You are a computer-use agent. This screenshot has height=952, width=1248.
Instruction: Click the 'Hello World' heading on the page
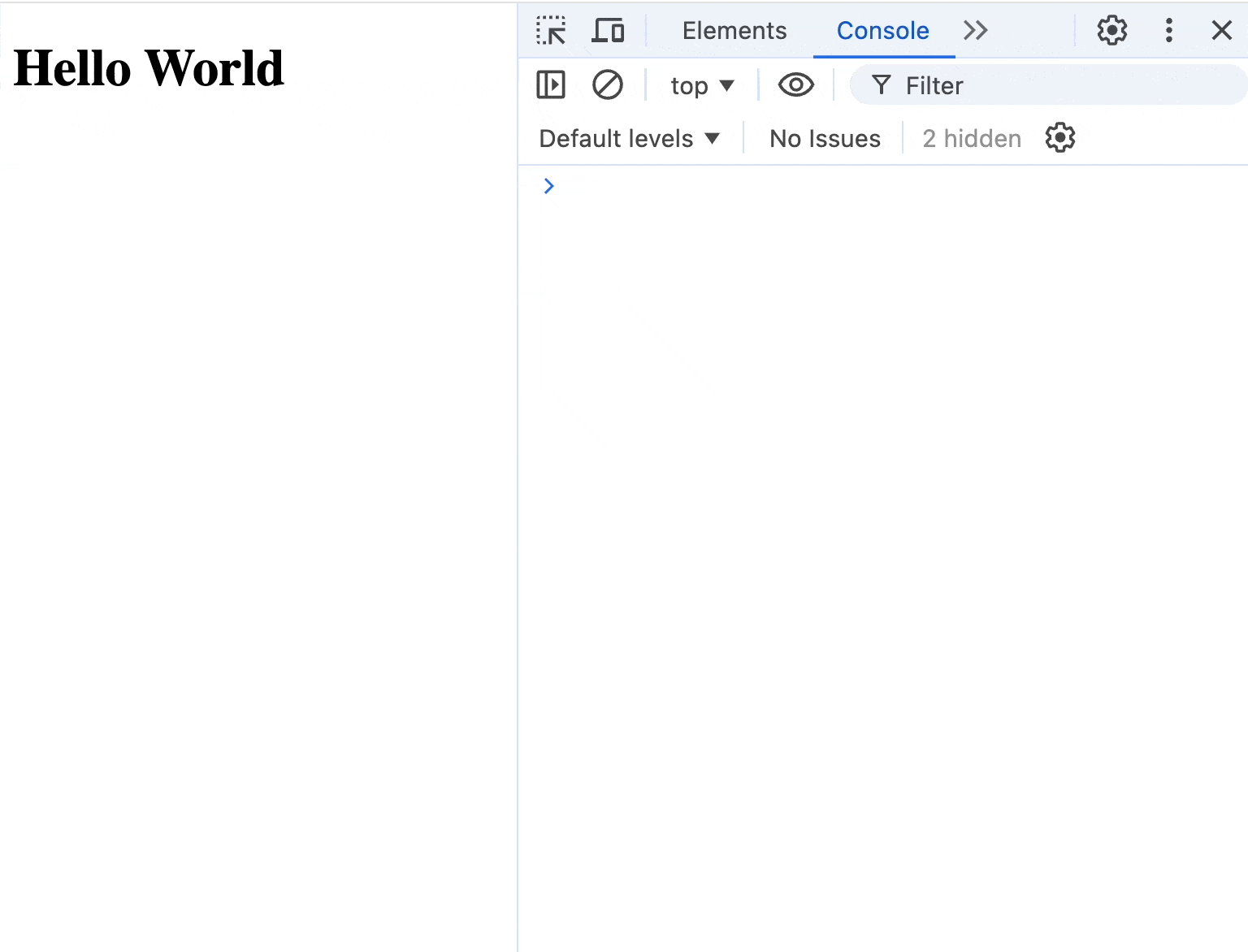click(149, 68)
